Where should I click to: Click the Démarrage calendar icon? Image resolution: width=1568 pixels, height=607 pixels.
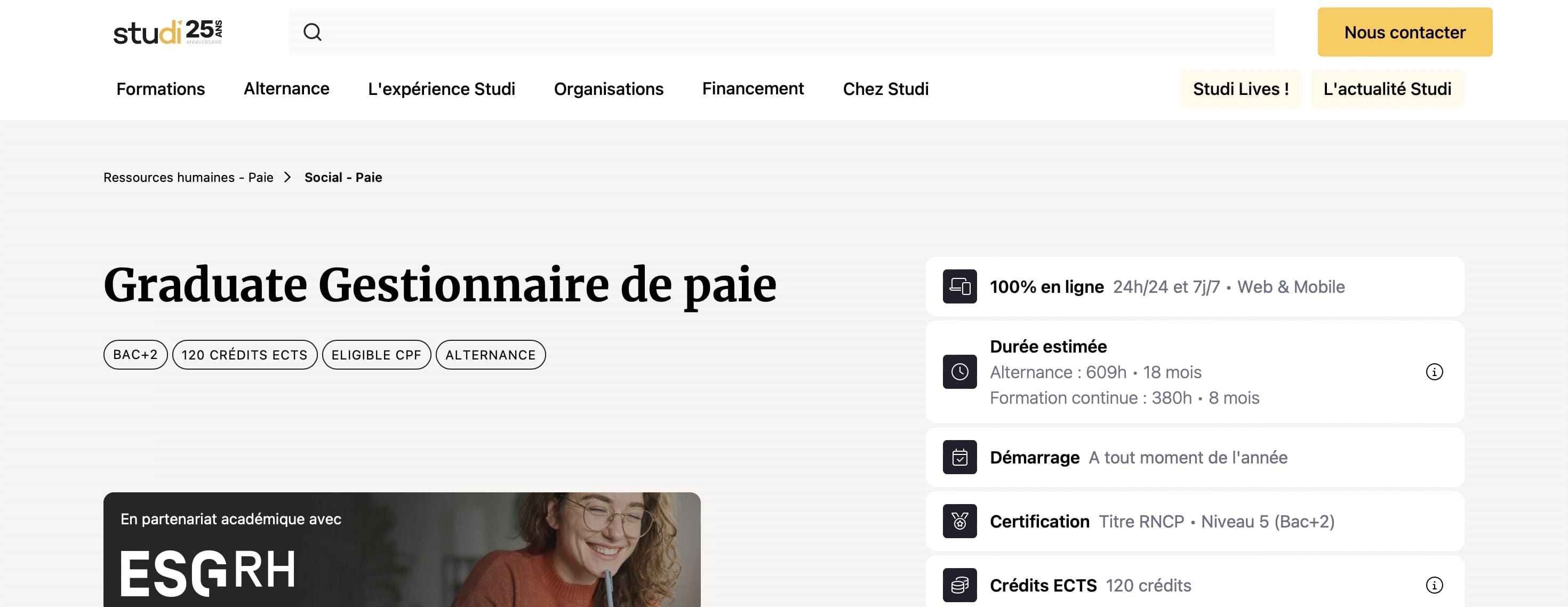pyautogui.click(x=959, y=457)
